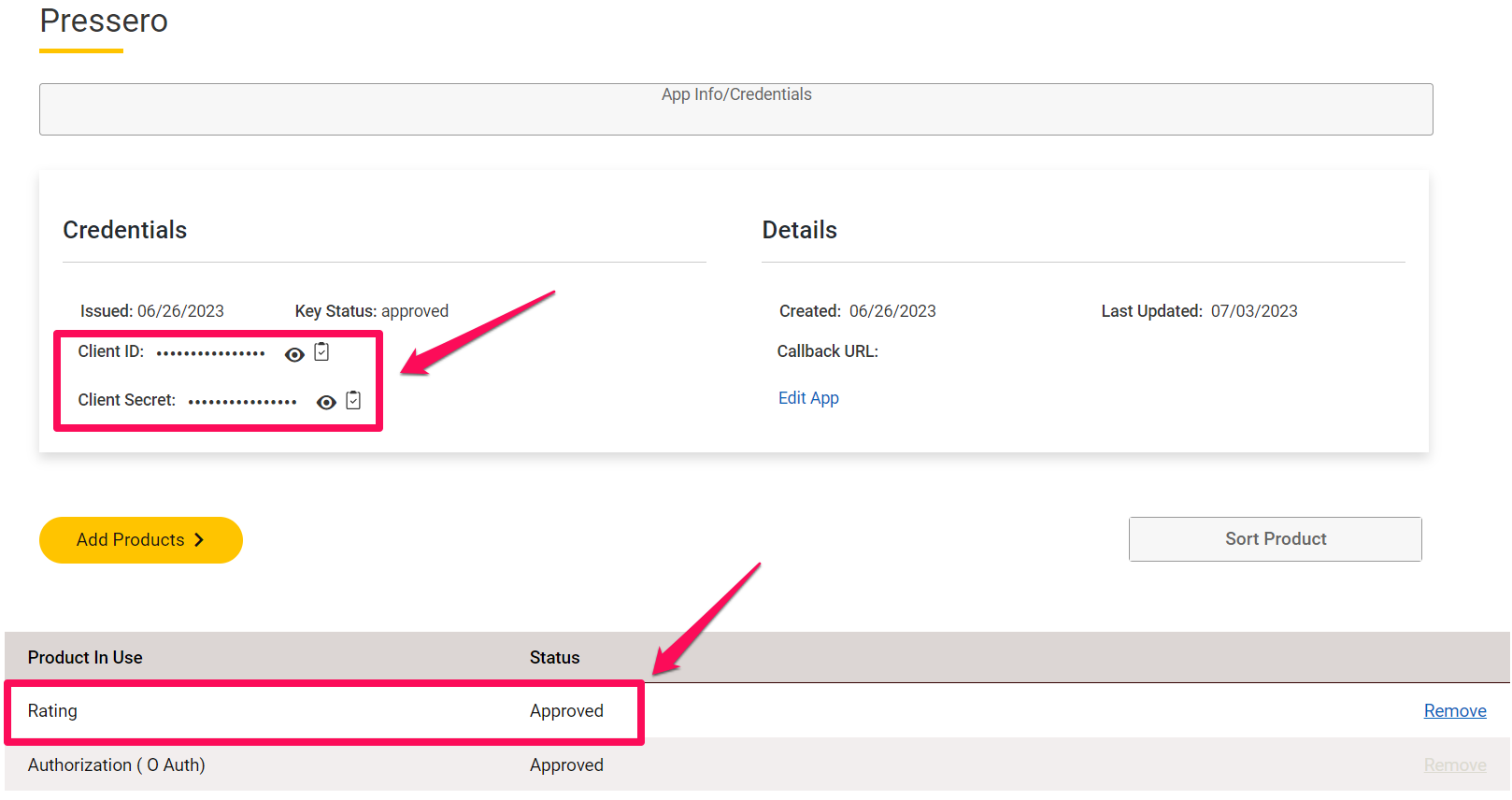Image resolution: width=1512 pixels, height=800 pixels.
Task: Click the Issued: 06/26/2023 date
Action: point(152,311)
